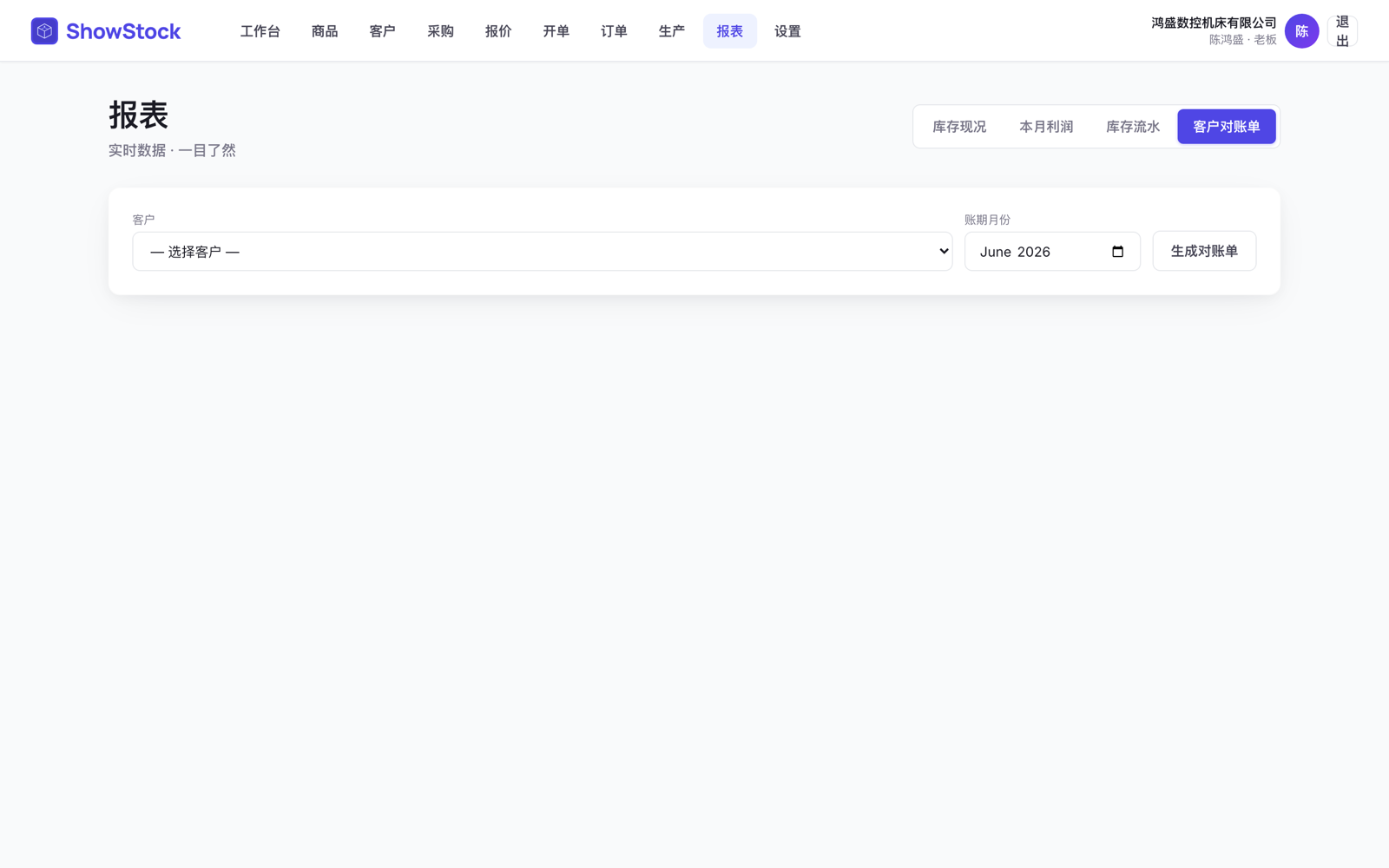Switch to the 库存流水 tab
Image resolution: width=1389 pixels, height=868 pixels.
point(1133,127)
